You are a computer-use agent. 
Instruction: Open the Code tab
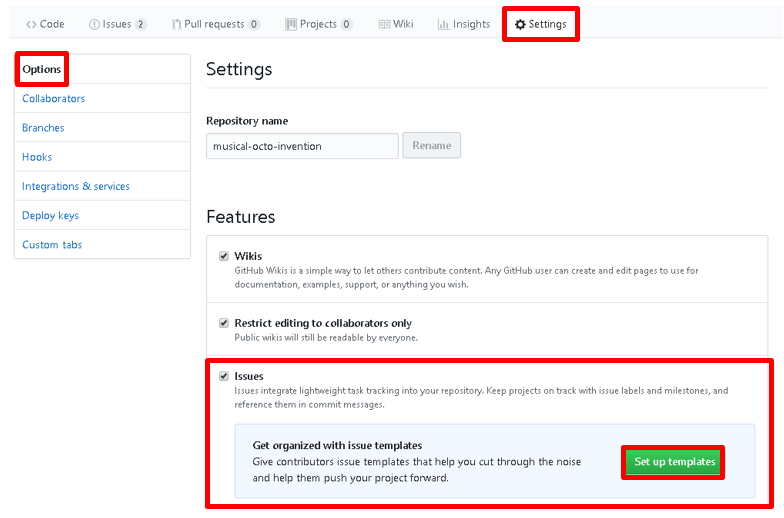click(x=45, y=24)
